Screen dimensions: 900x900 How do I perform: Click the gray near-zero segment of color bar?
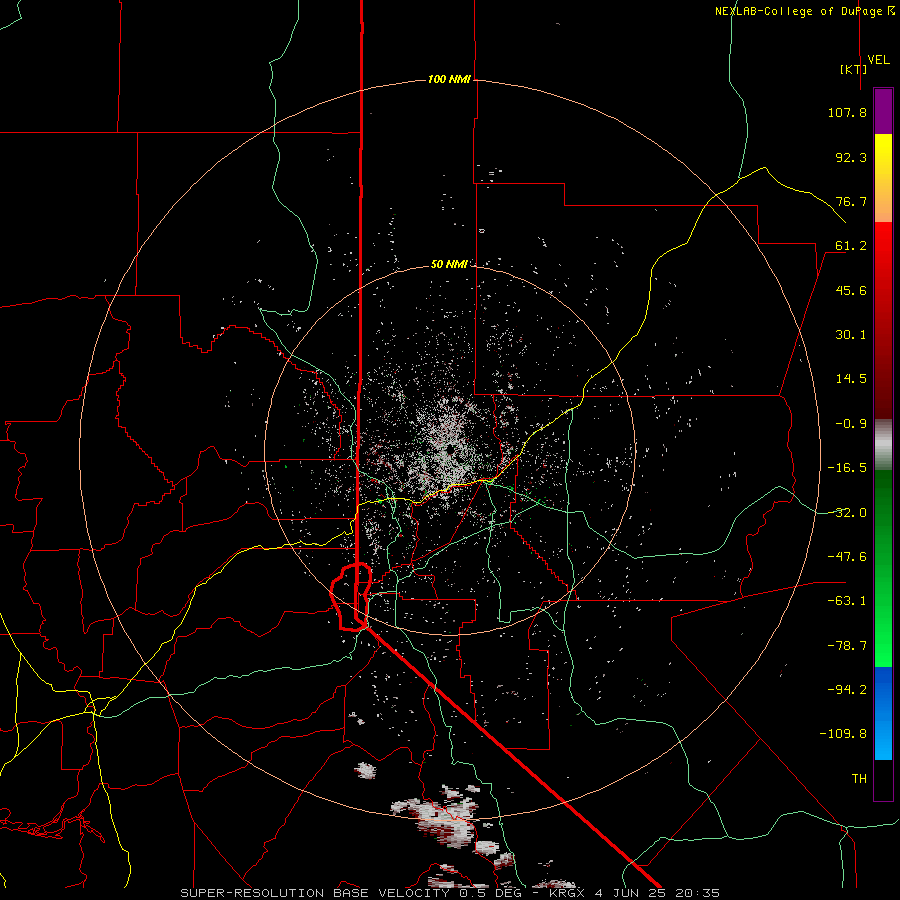click(883, 445)
